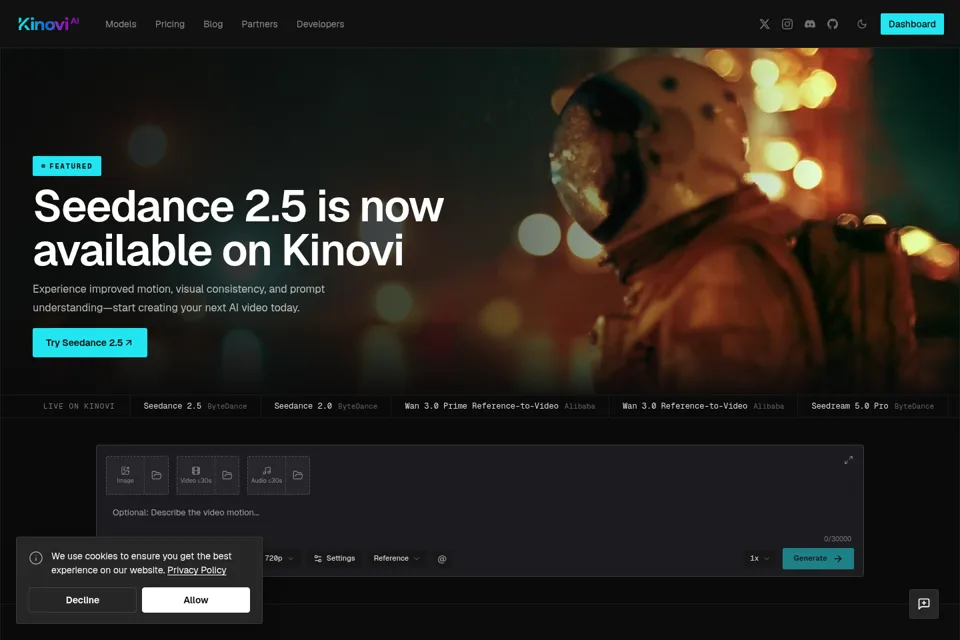Open the Developers menu item
The width and height of the screenshot is (960, 640).
point(320,24)
